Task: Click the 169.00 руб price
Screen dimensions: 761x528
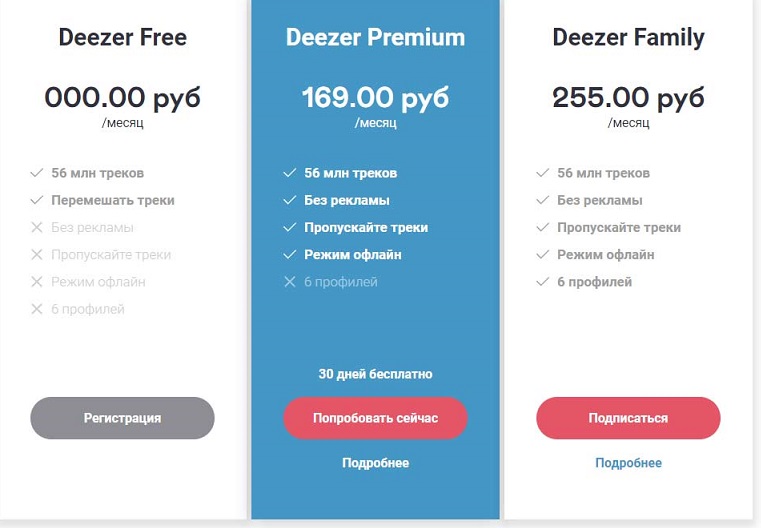Action: pos(375,98)
